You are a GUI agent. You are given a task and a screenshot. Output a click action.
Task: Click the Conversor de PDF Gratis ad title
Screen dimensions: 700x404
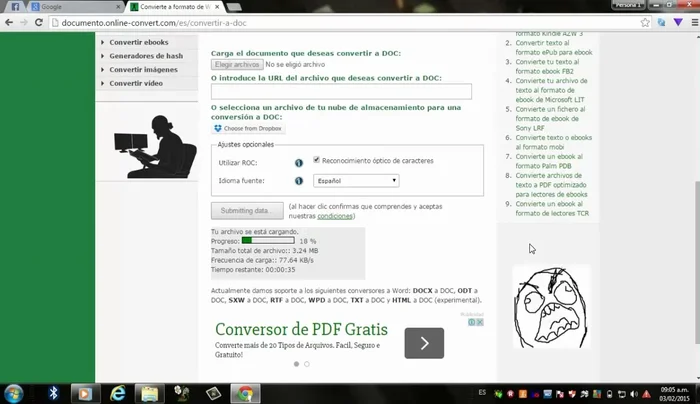(x=301, y=329)
